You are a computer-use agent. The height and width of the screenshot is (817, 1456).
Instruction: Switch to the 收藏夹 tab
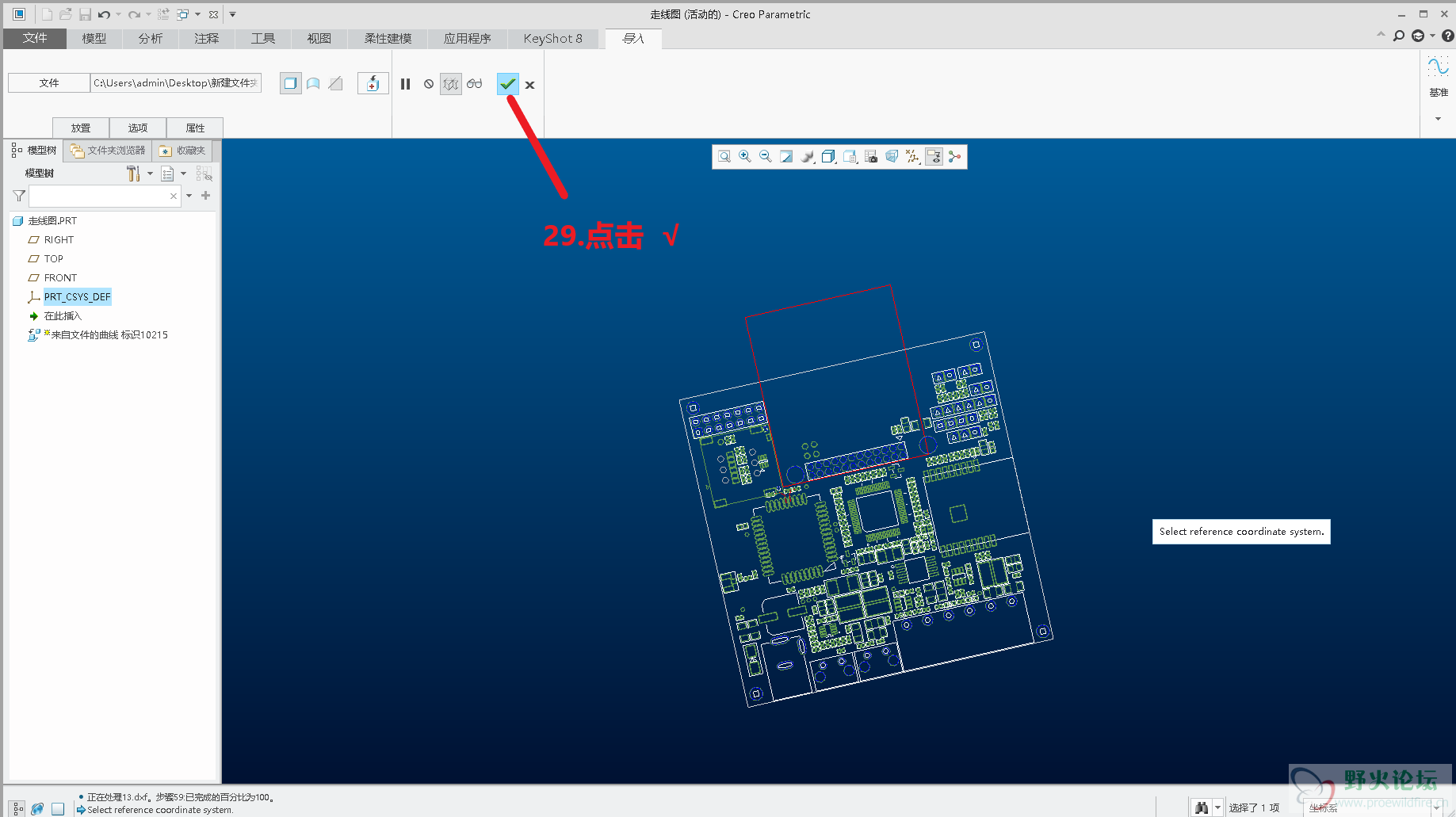(182, 151)
